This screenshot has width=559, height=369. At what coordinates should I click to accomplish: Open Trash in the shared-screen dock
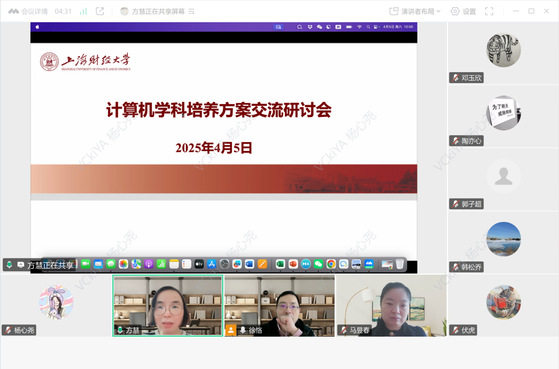click(x=400, y=264)
